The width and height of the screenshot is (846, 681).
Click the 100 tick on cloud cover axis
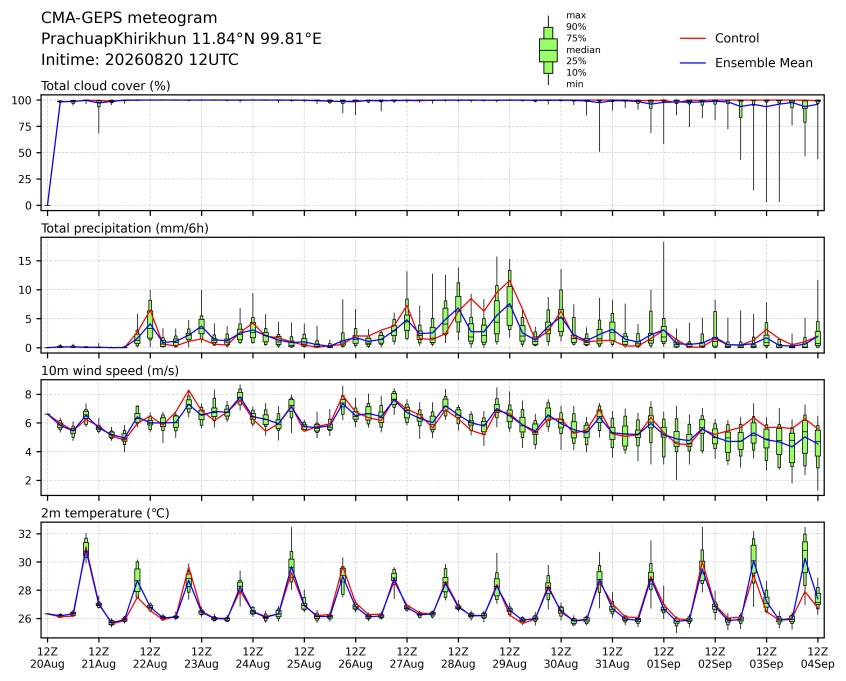(x=23, y=100)
